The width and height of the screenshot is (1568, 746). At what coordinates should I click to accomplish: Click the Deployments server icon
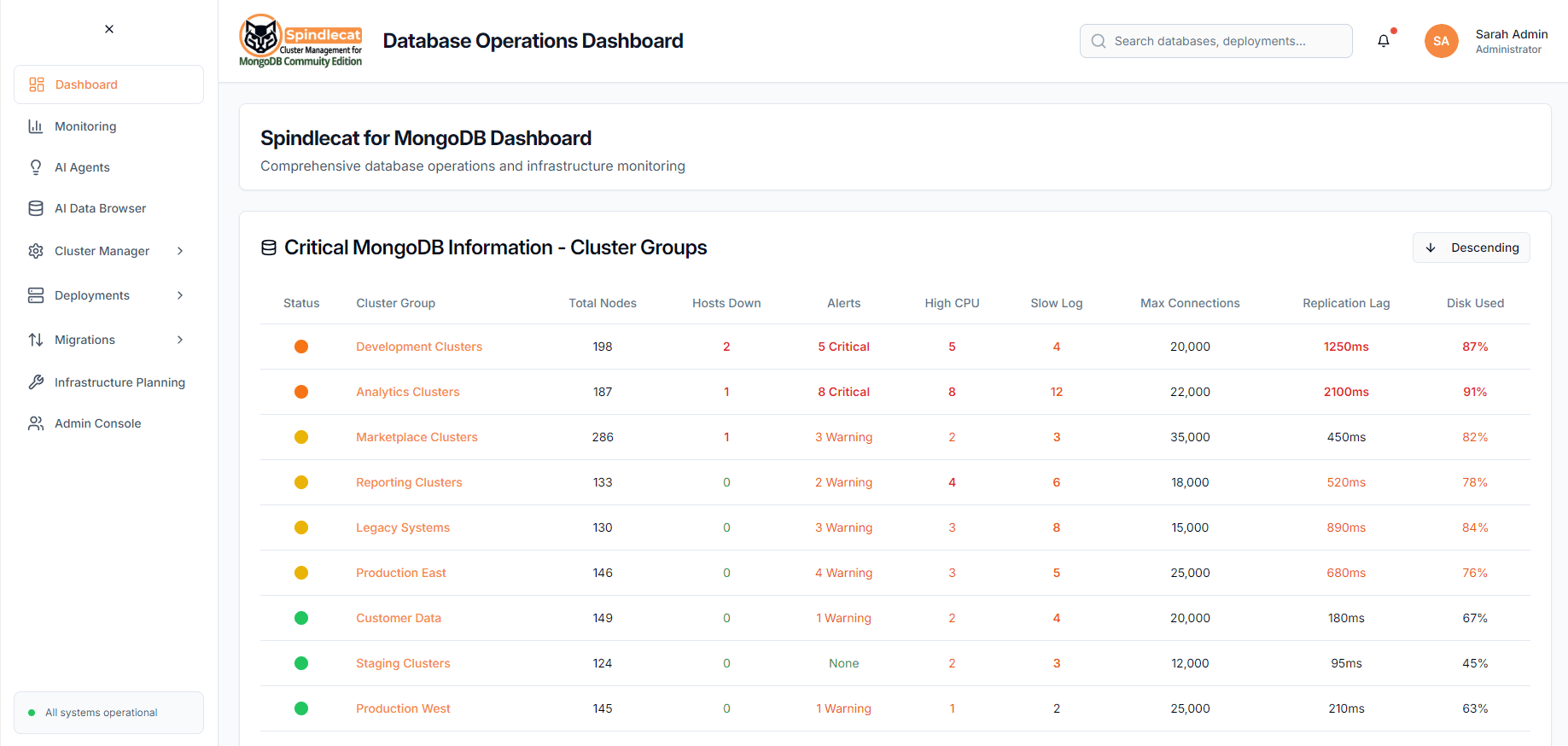pyautogui.click(x=36, y=295)
